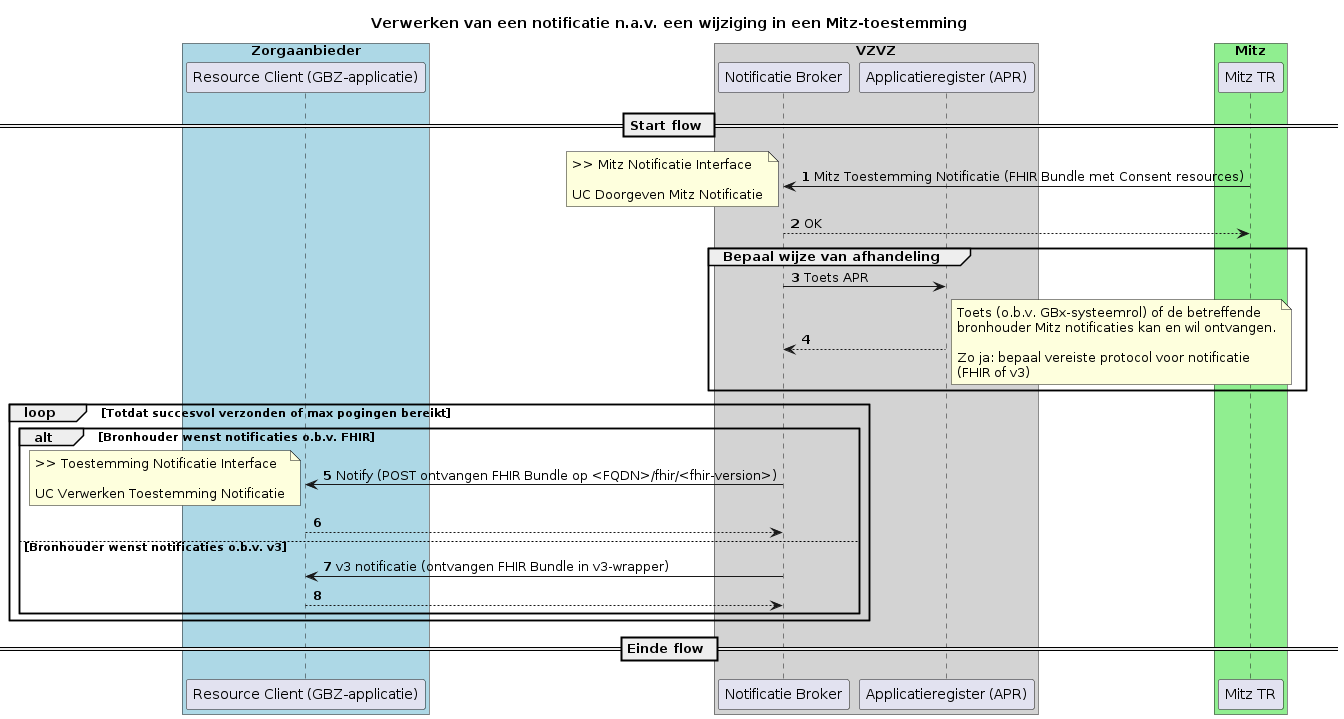Select the Zorgaanbieder participant header
Image resolution: width=1344 pixels, height=719 pixels.
305,48
